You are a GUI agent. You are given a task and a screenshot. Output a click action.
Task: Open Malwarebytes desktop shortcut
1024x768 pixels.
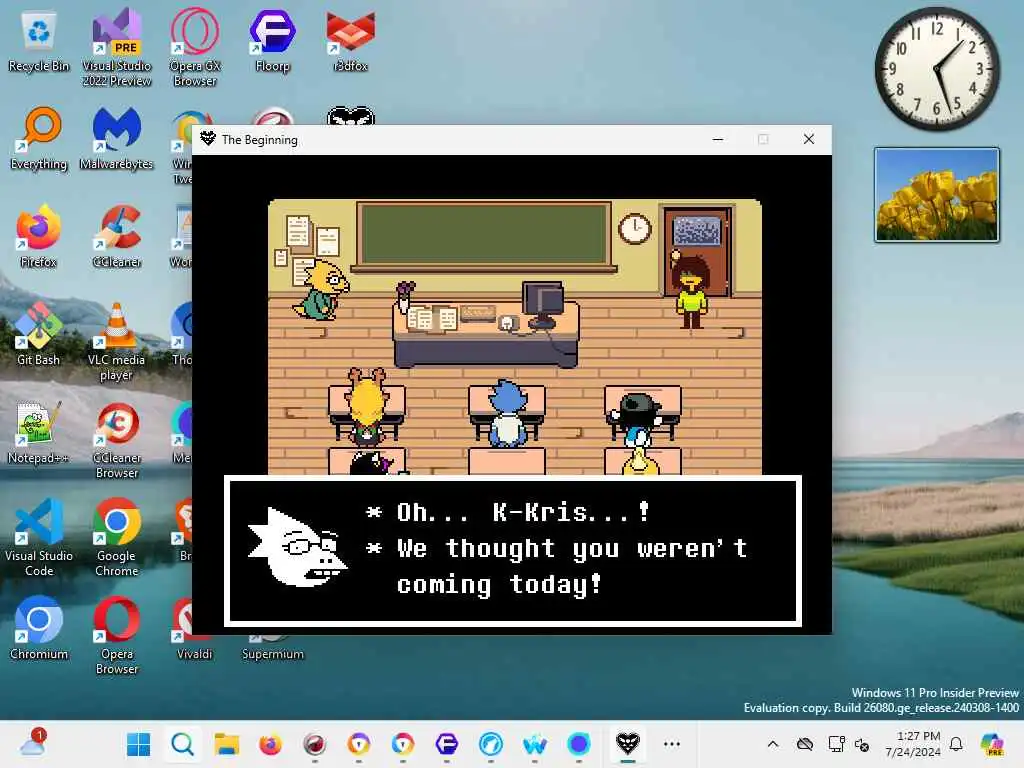(x=117, y=138)
